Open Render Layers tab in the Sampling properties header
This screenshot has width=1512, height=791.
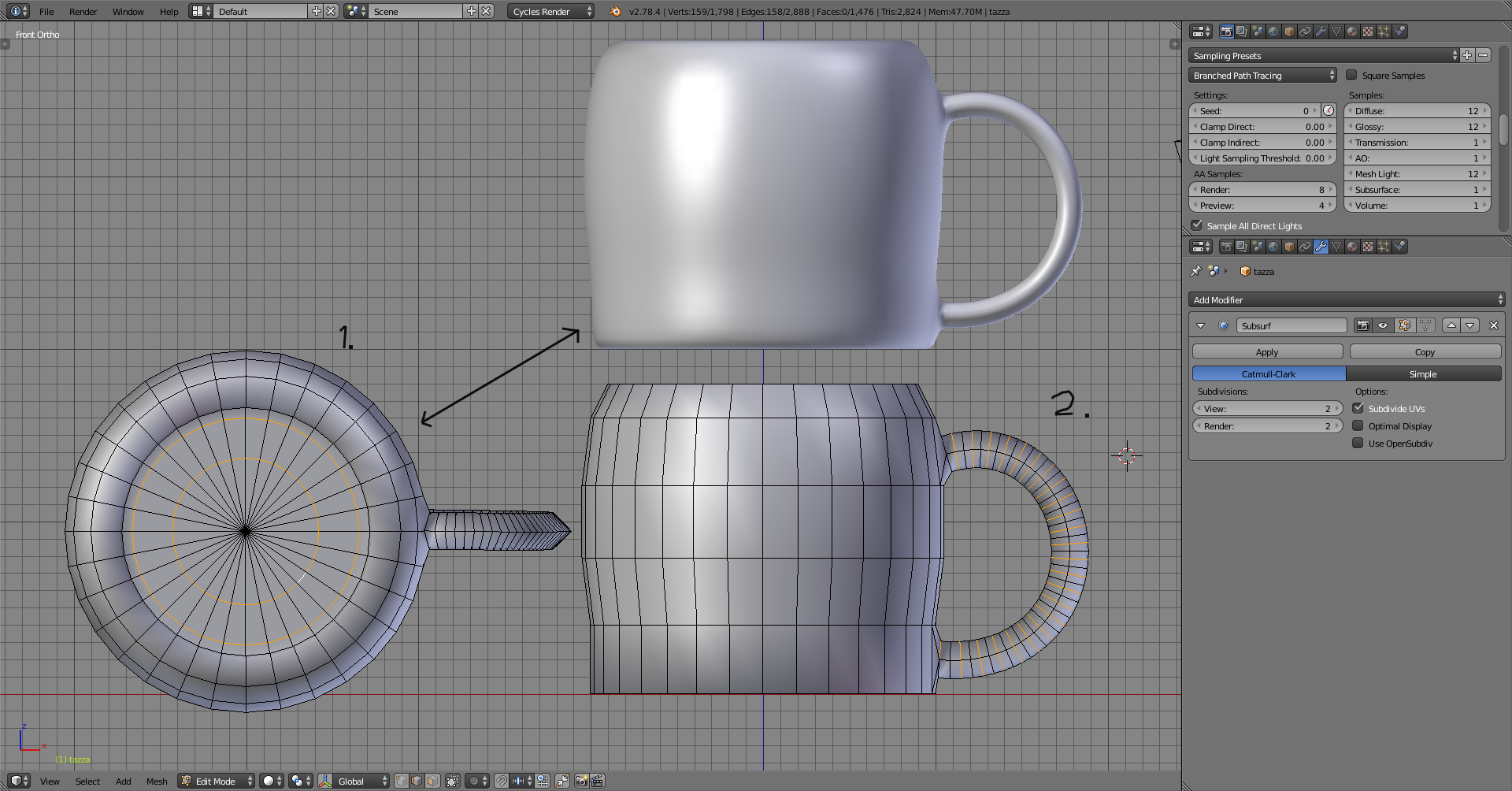1242,32
